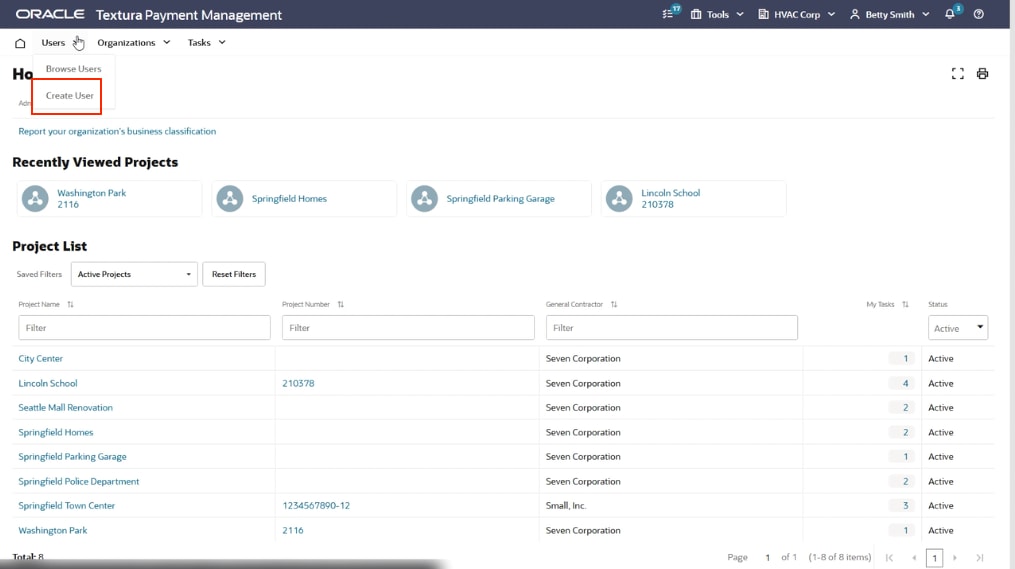Image resolution: width=1015 pixels, height=569 pixels.
Task: Open Seattle Mall Renovation project
Action: pos(65,408)
